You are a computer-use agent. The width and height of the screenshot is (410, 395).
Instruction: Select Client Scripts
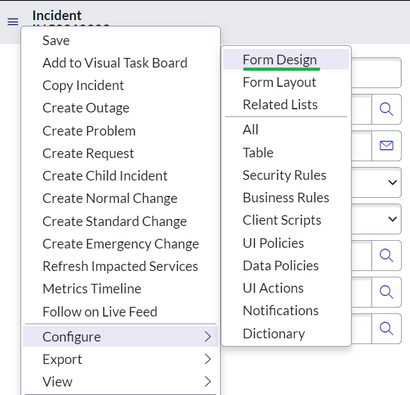(x=282, y=220)
